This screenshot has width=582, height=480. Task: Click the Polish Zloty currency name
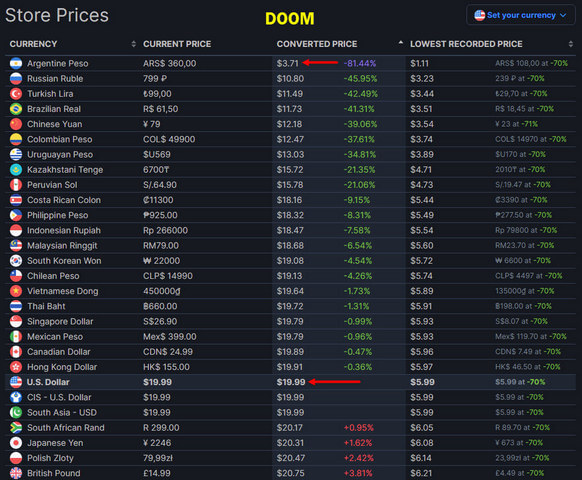(x=50, y=458)
